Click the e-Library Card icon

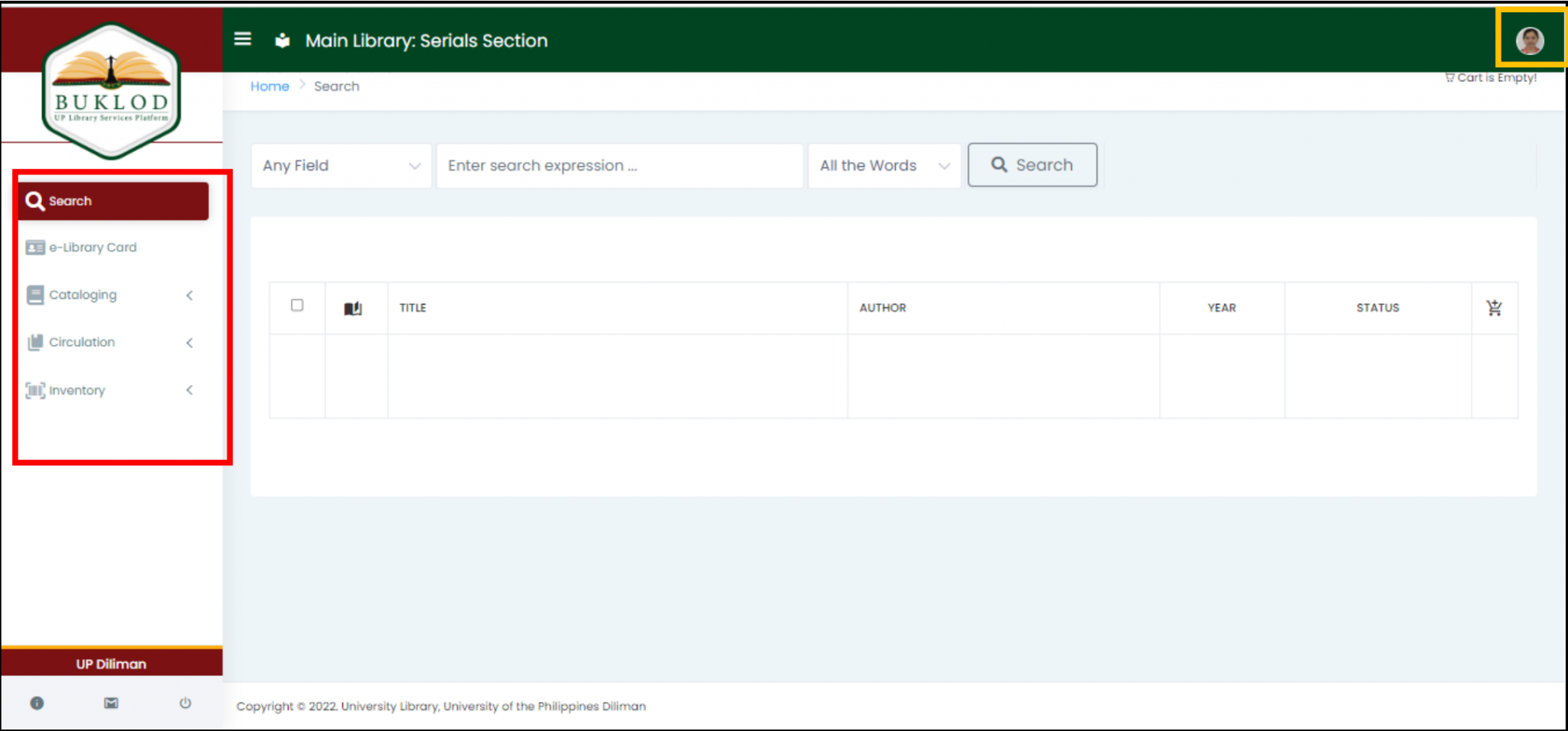(x=35, y=247)
